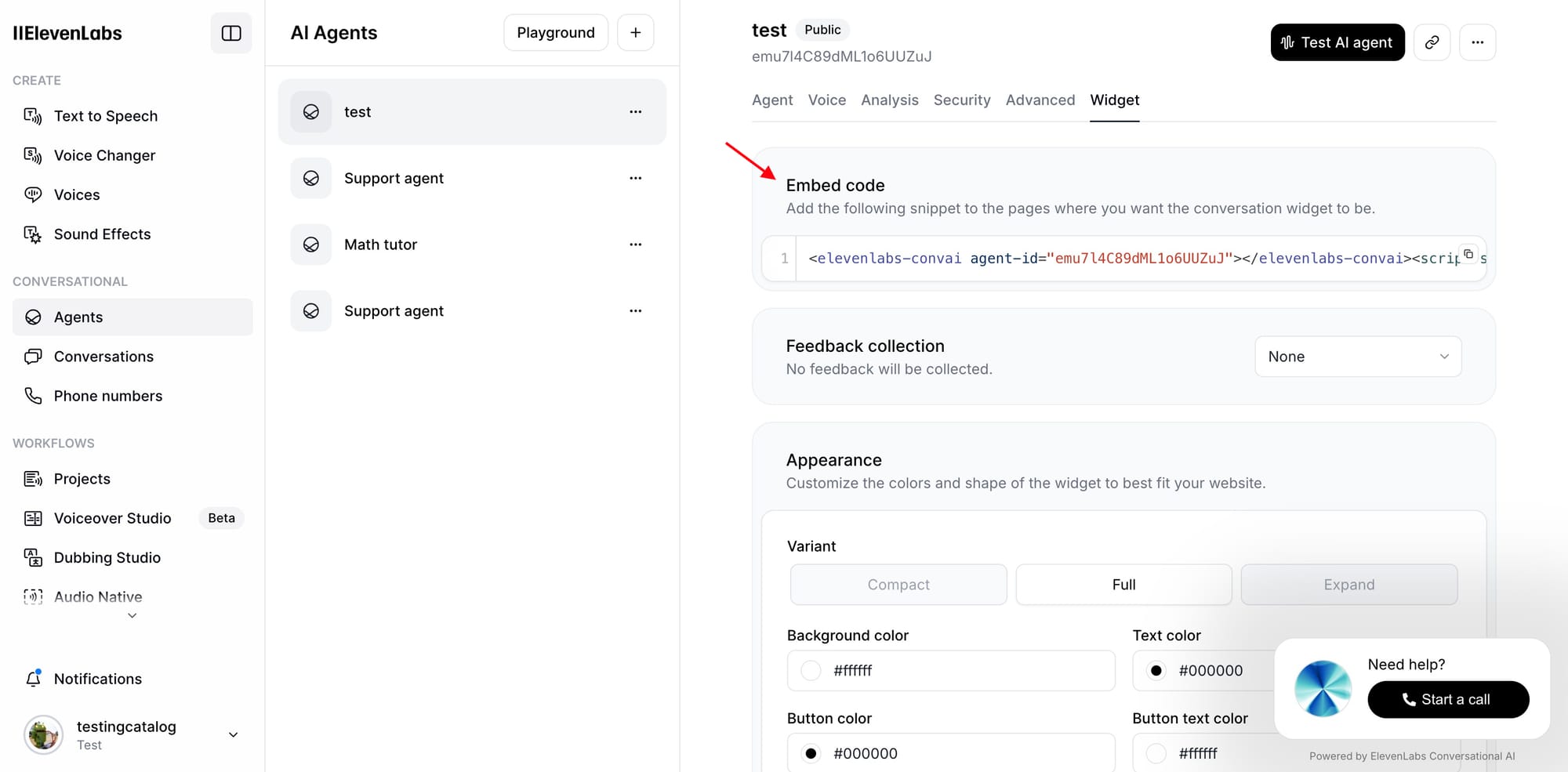This screenshot has height=772, width=1568.
Task: Copy the embed code snippet
Action: coord(1468,254)
